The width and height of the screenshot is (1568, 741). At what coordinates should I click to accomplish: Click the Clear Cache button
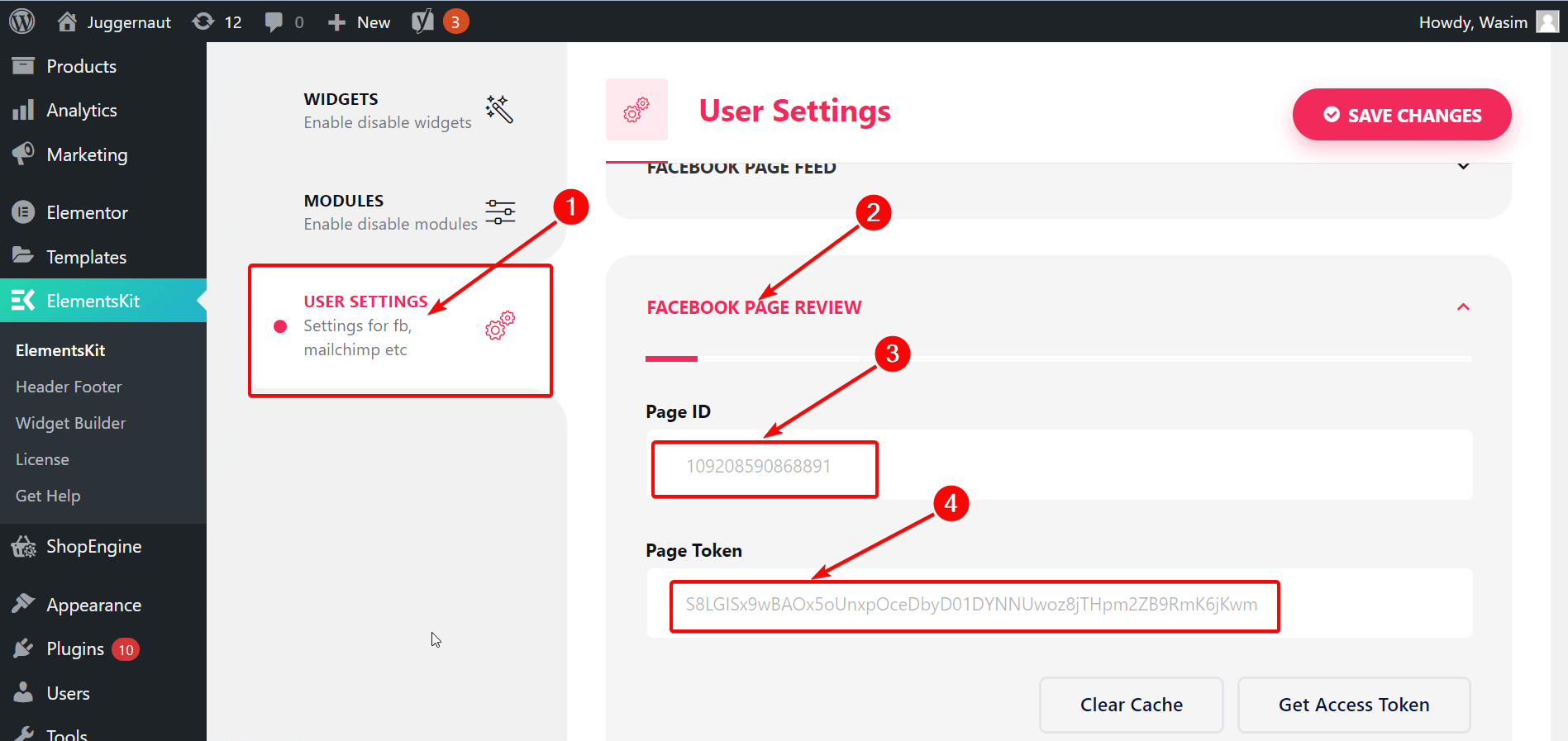click(x=1131, y=705)
